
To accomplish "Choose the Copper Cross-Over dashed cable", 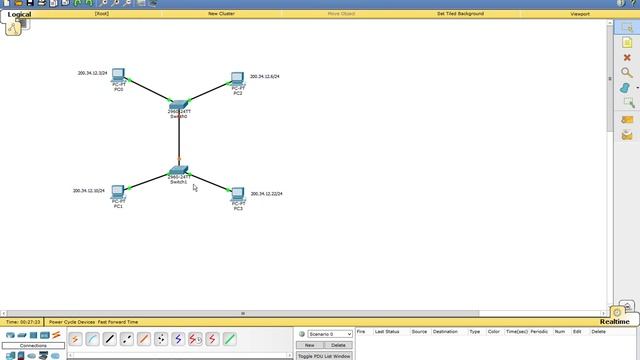I will 127,339.
